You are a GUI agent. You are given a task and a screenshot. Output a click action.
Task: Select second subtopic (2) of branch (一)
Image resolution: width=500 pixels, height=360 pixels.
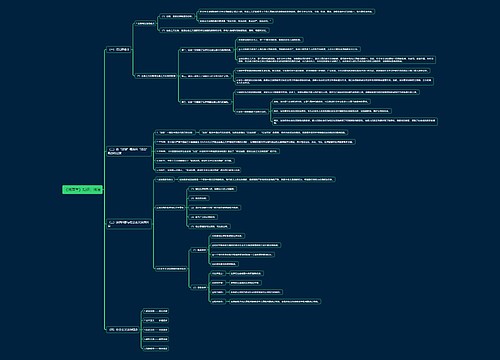(x=156, y=76)
